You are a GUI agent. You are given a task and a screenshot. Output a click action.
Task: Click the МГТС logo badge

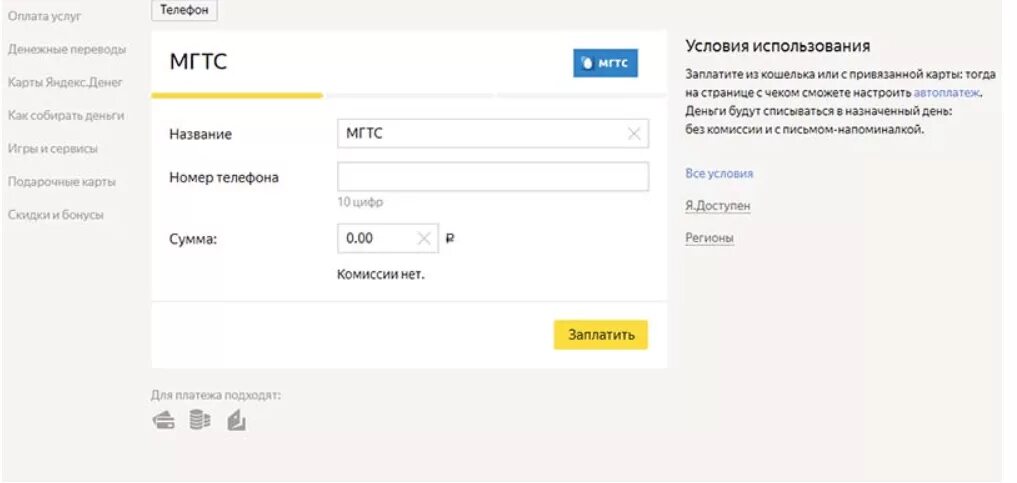coord(605,64)
